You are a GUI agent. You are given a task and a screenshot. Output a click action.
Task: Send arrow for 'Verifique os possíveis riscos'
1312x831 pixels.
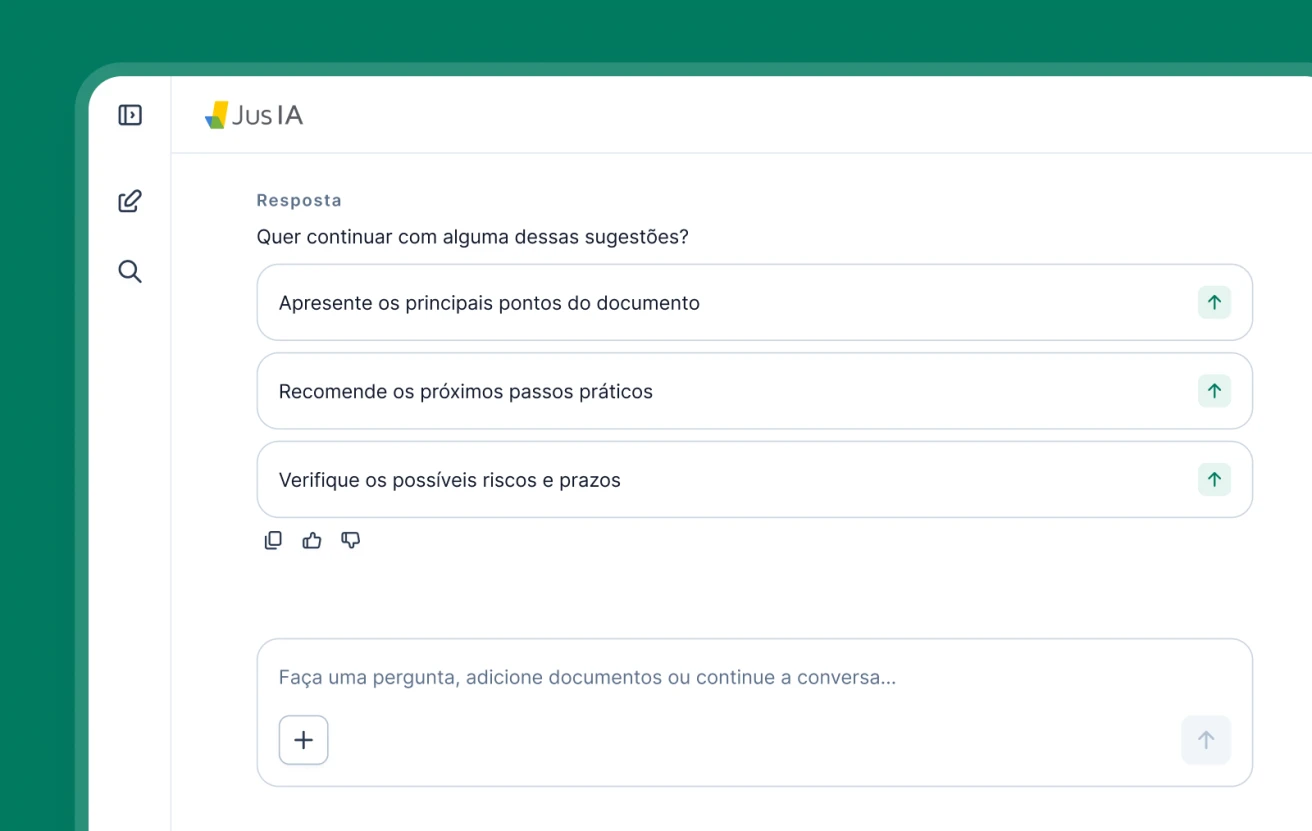(1214, 480)
